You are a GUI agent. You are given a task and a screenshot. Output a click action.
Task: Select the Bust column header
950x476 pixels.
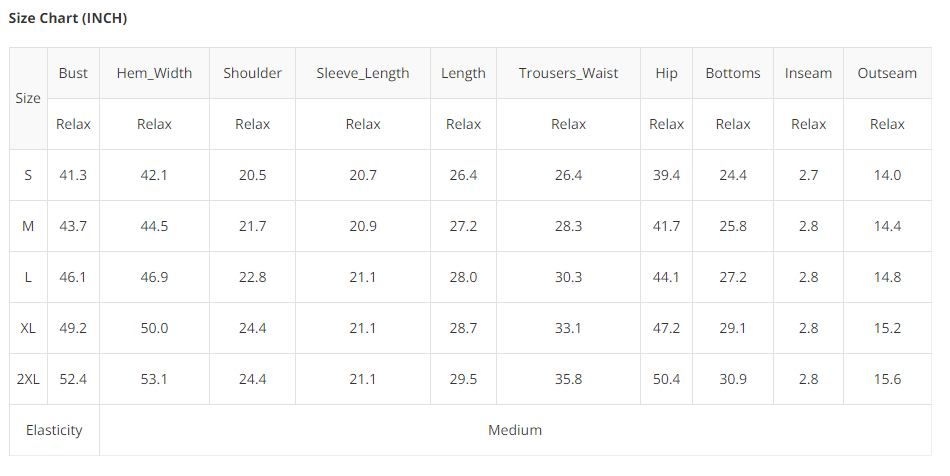[73, 73]
